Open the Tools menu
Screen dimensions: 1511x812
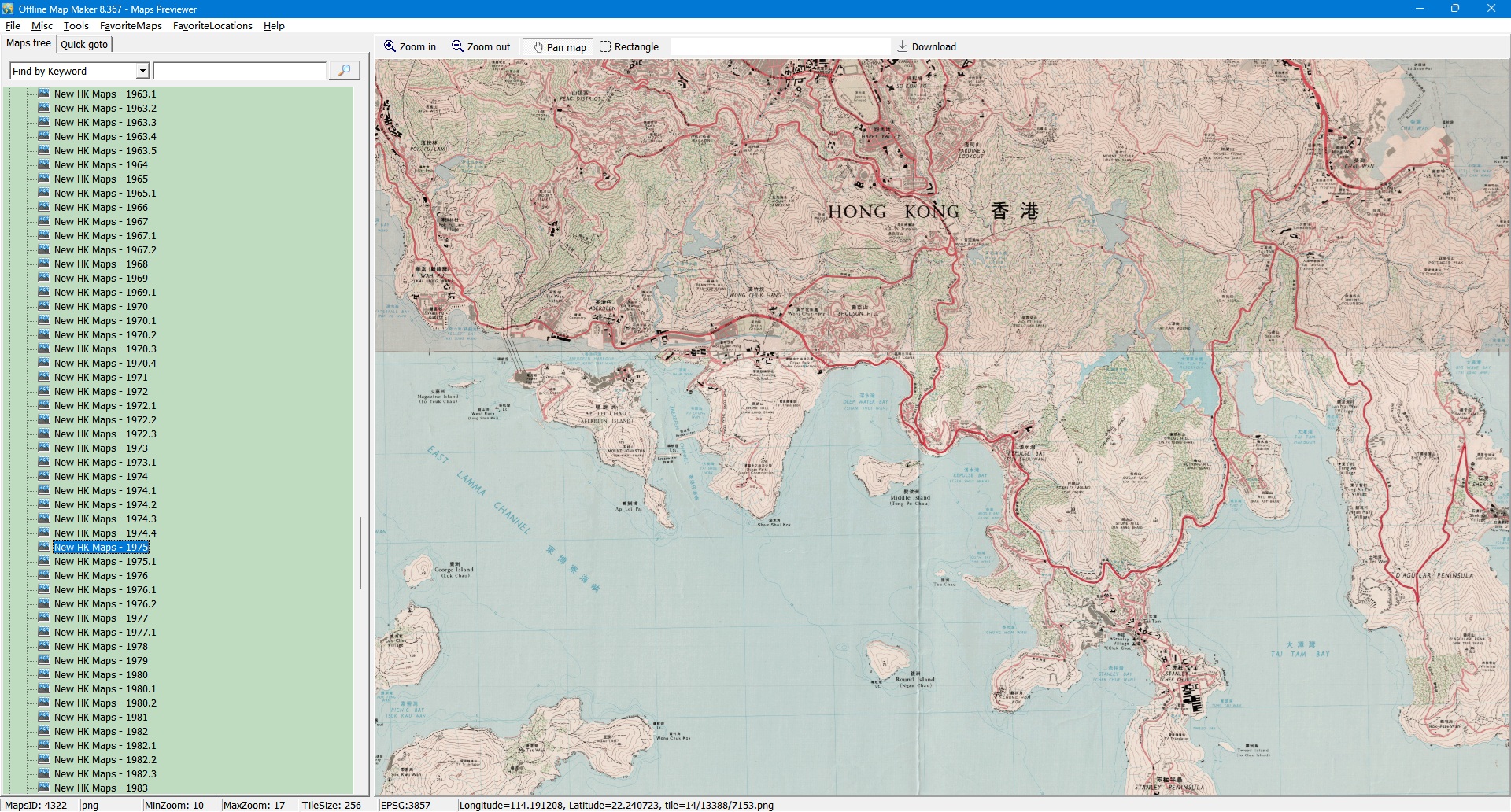[76, 26]
